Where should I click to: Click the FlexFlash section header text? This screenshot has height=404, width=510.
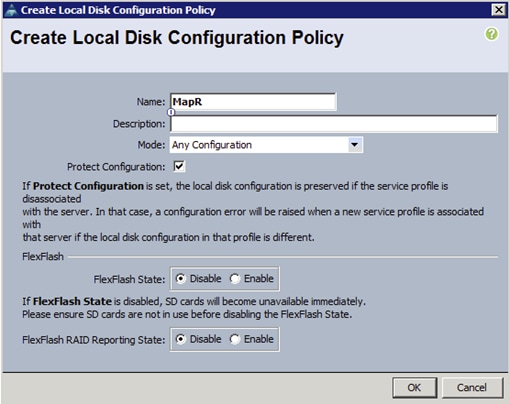[x=43, y=256]
